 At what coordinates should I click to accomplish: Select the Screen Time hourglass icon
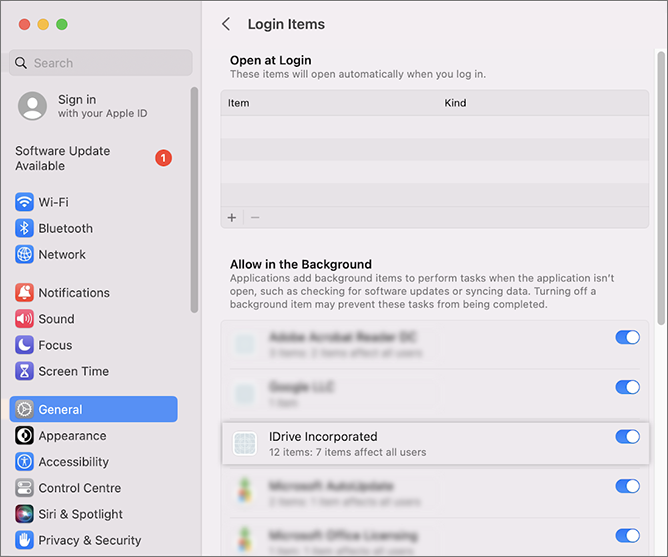point(25,371)
